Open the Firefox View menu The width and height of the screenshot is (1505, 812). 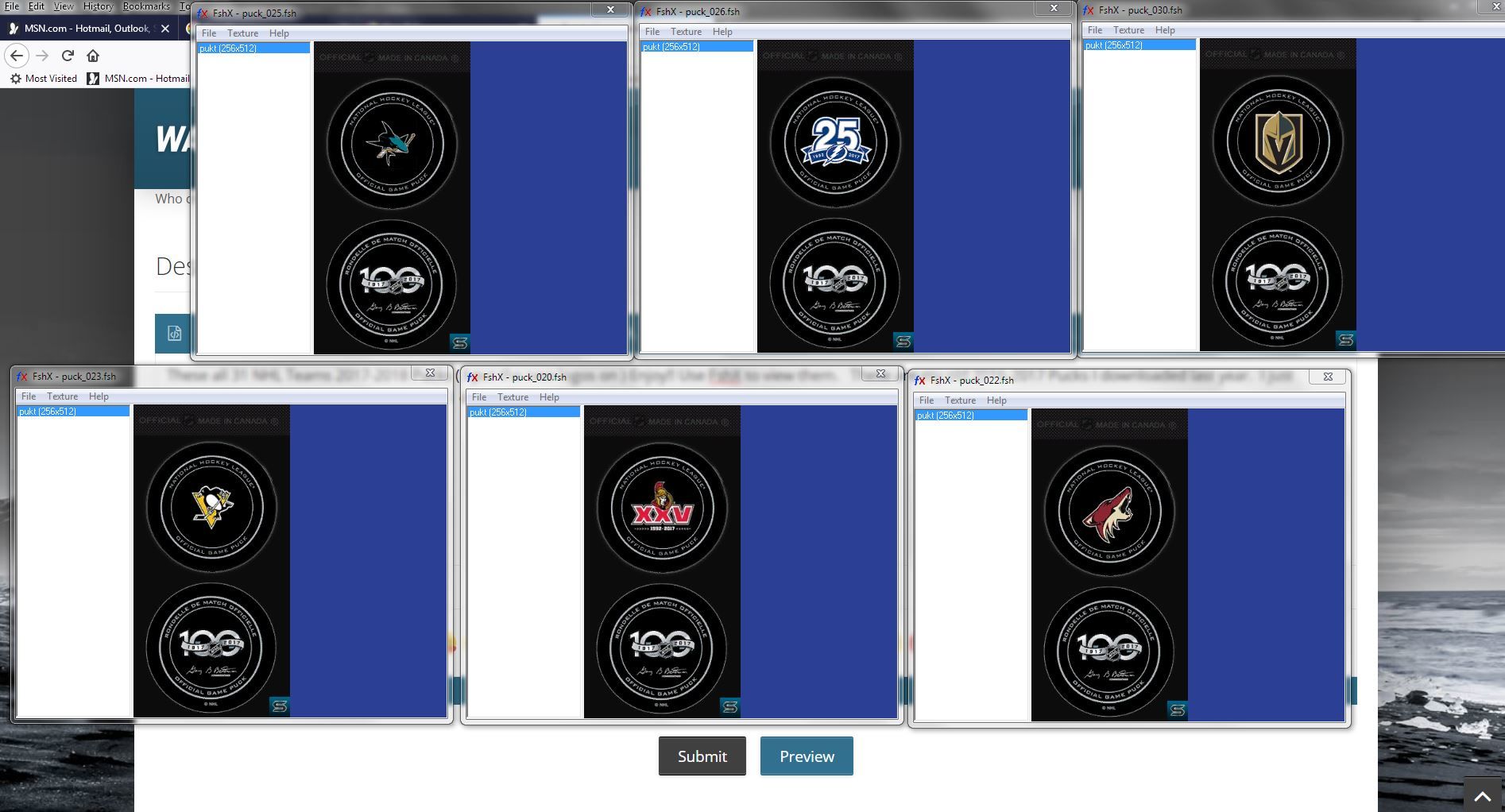point(64,6)
